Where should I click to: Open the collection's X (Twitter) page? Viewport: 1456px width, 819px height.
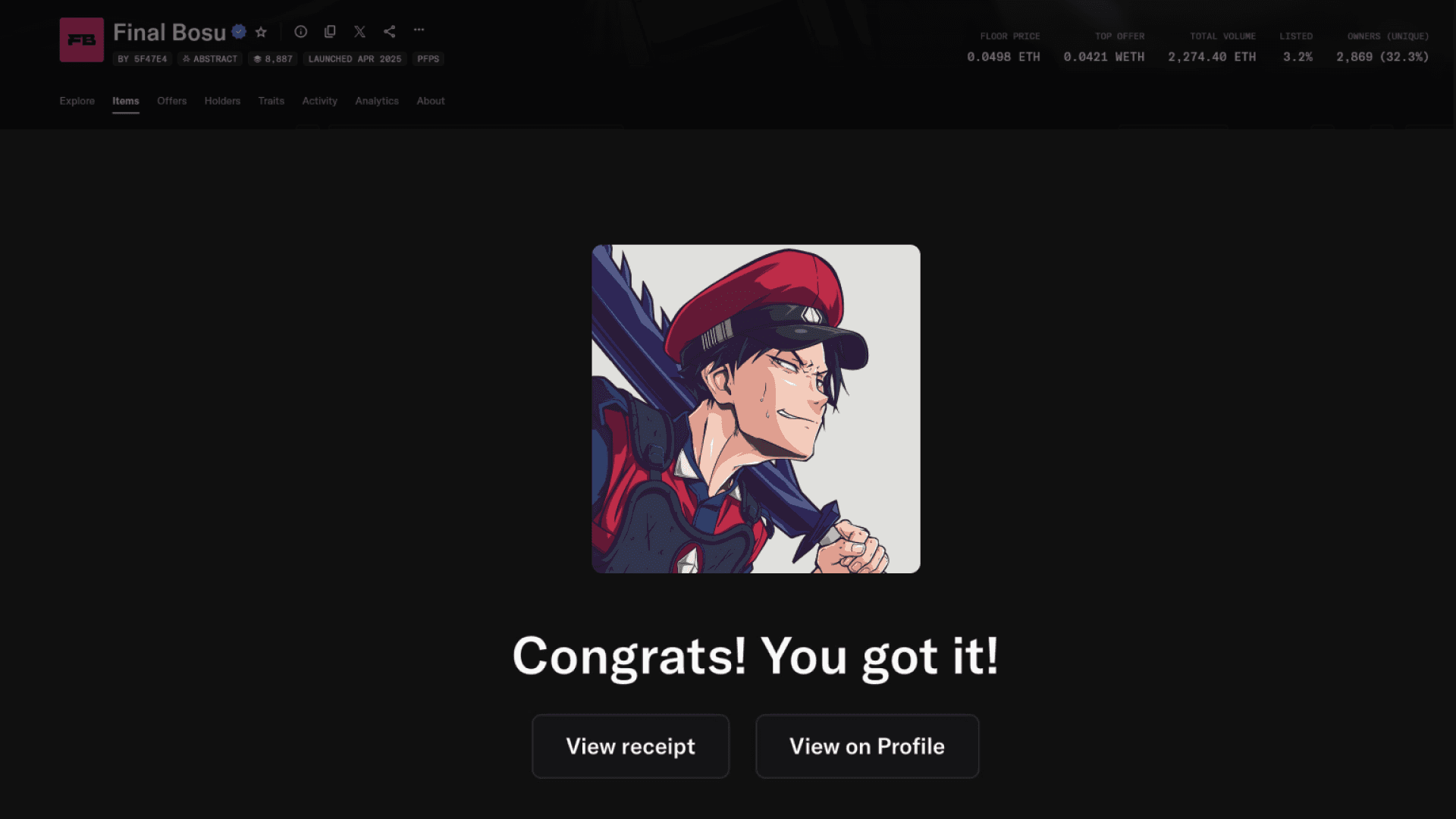(359, 32)
